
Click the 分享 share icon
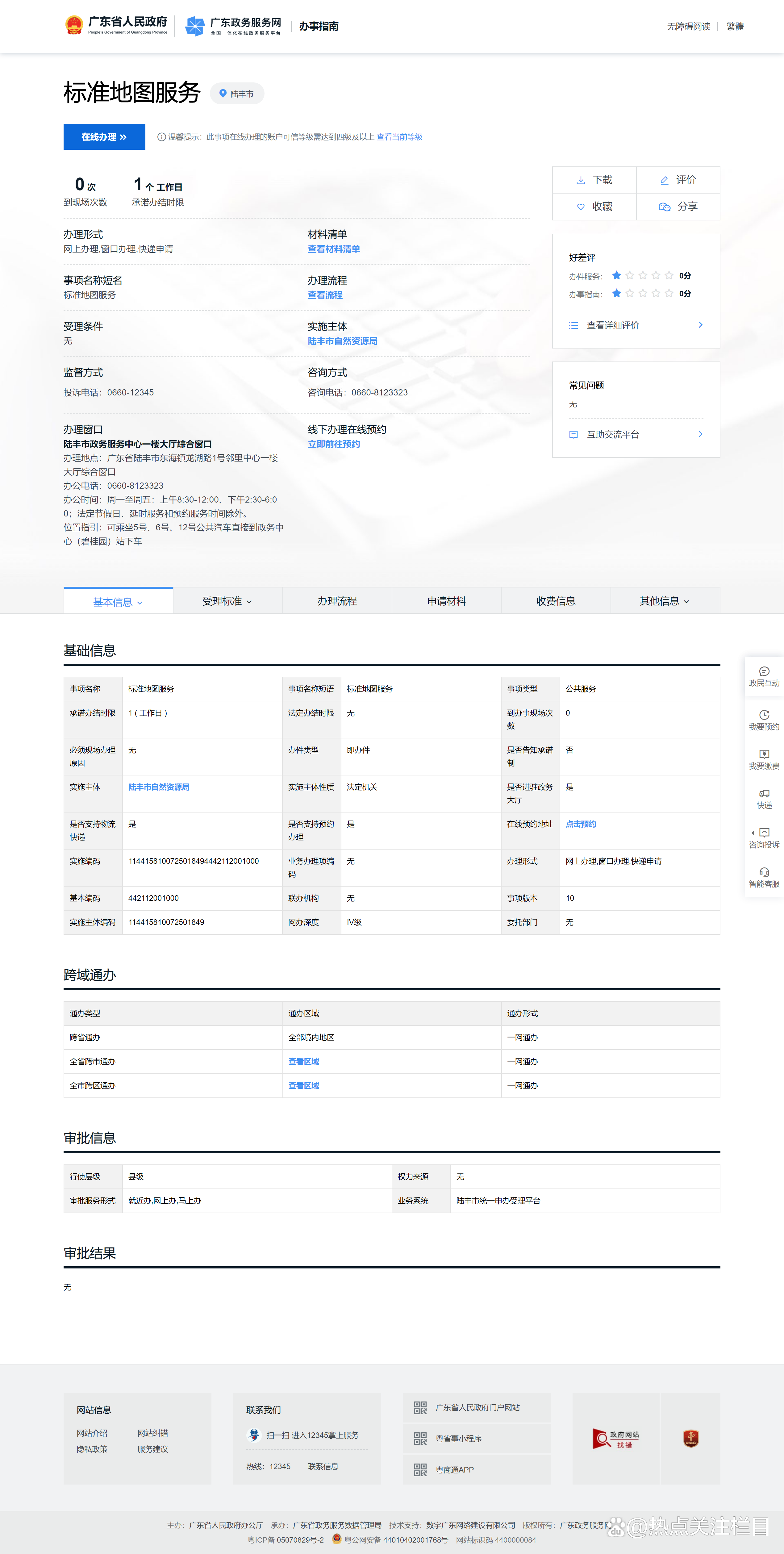pos(665,206)
